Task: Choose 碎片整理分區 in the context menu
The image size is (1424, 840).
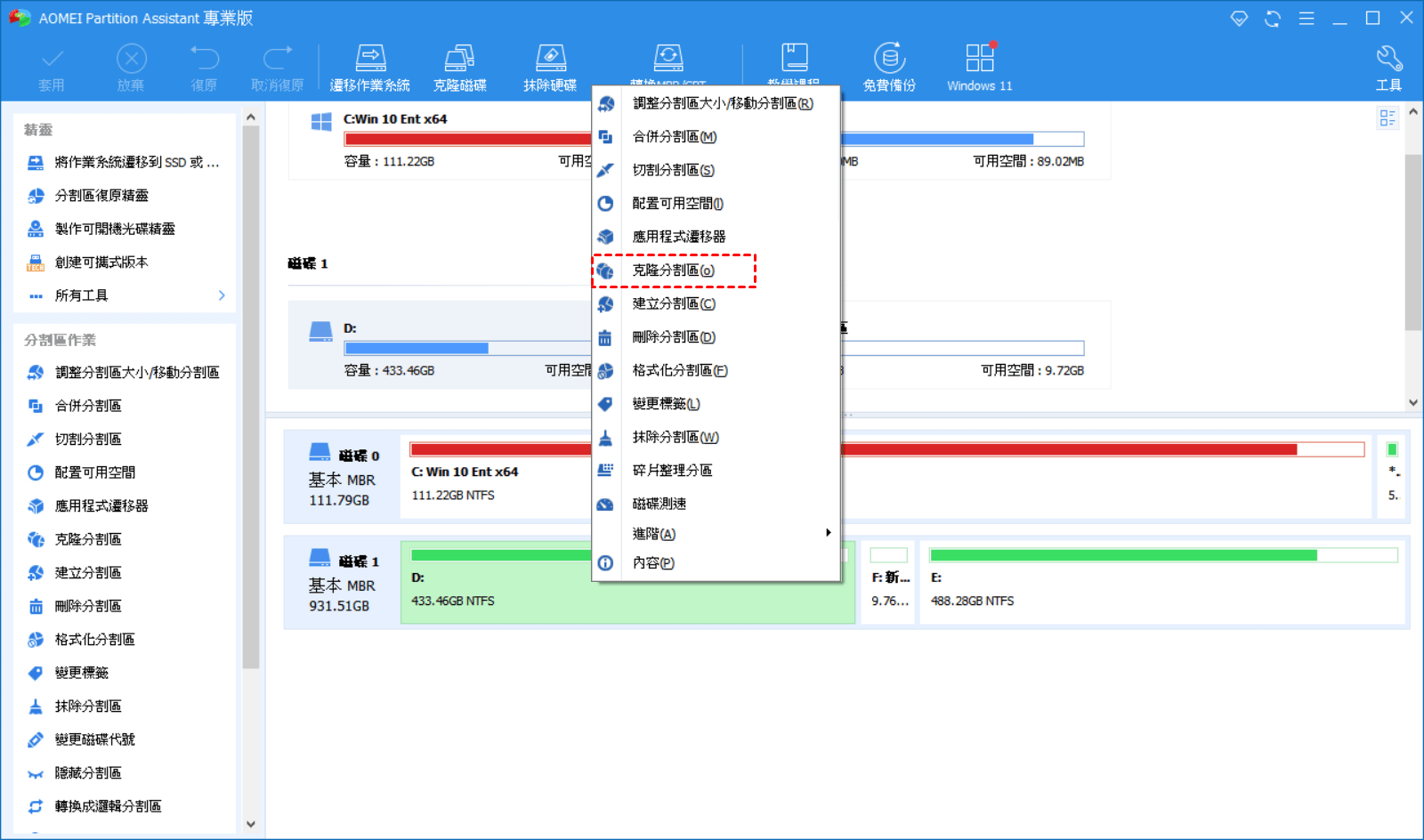Action: click(716, 471)
